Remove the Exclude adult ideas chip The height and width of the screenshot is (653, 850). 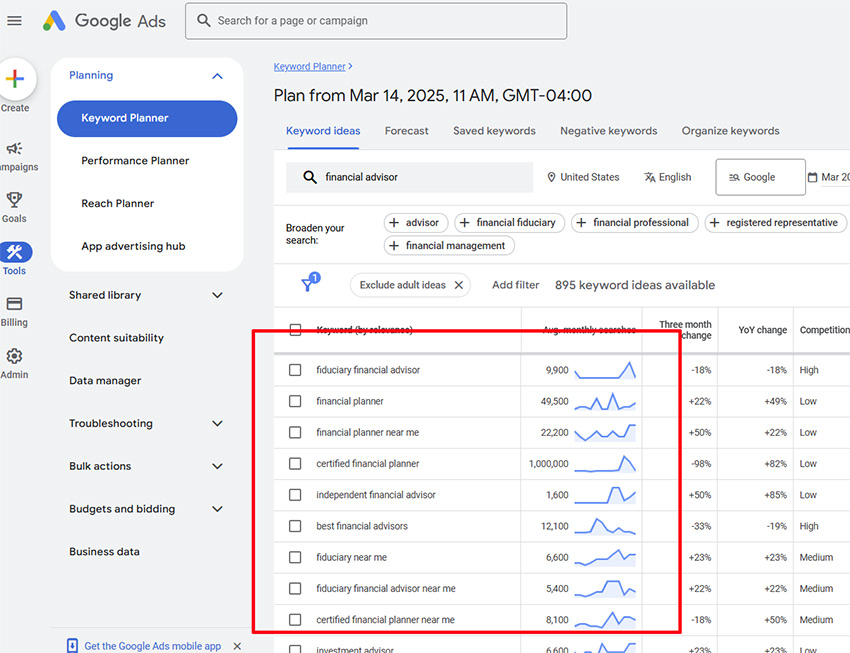pos(460,284)
